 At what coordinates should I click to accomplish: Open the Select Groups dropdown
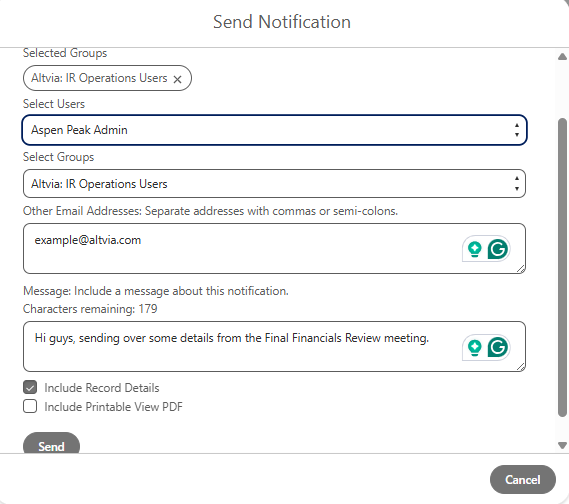pos(274,184)
